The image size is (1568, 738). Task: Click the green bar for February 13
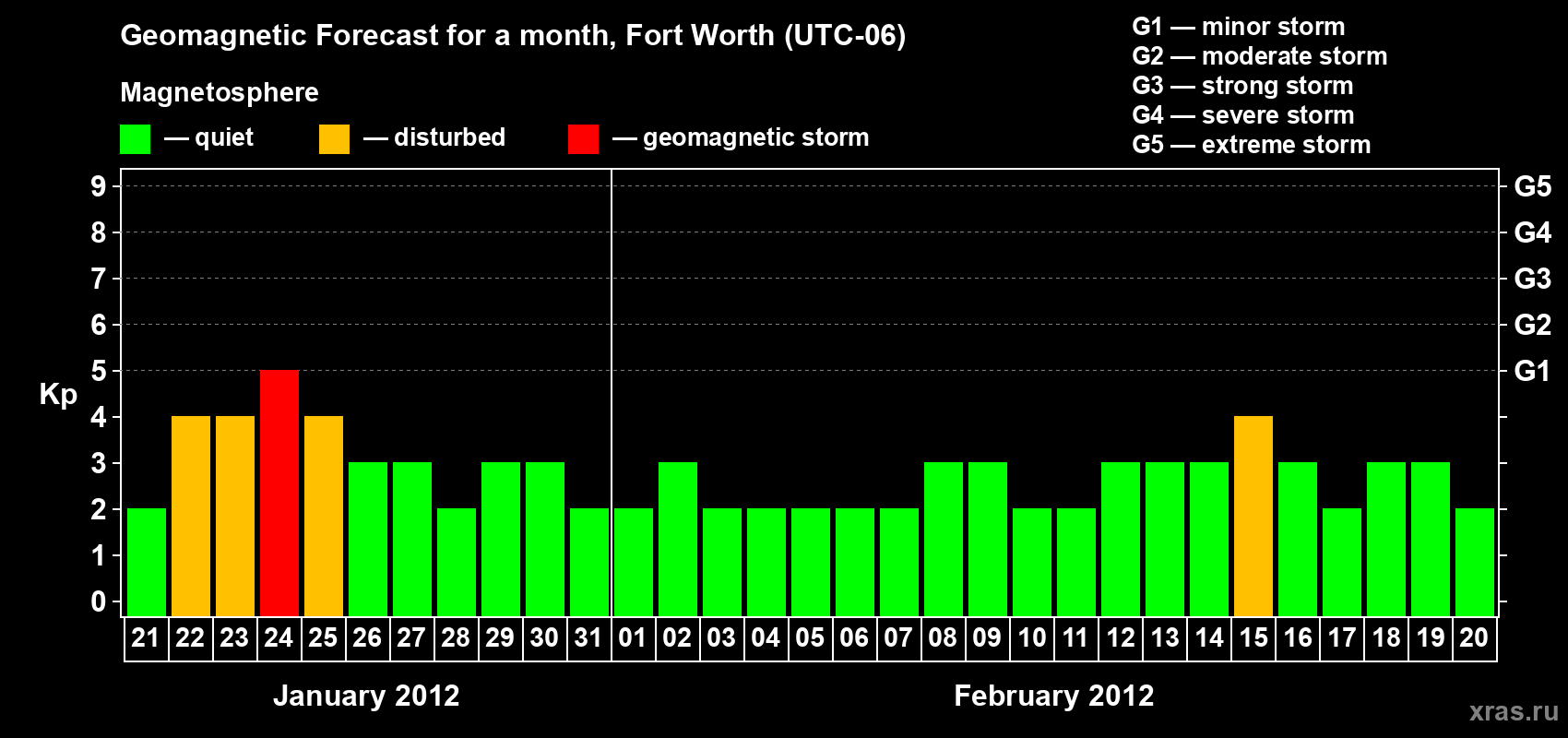point(1165,539)
